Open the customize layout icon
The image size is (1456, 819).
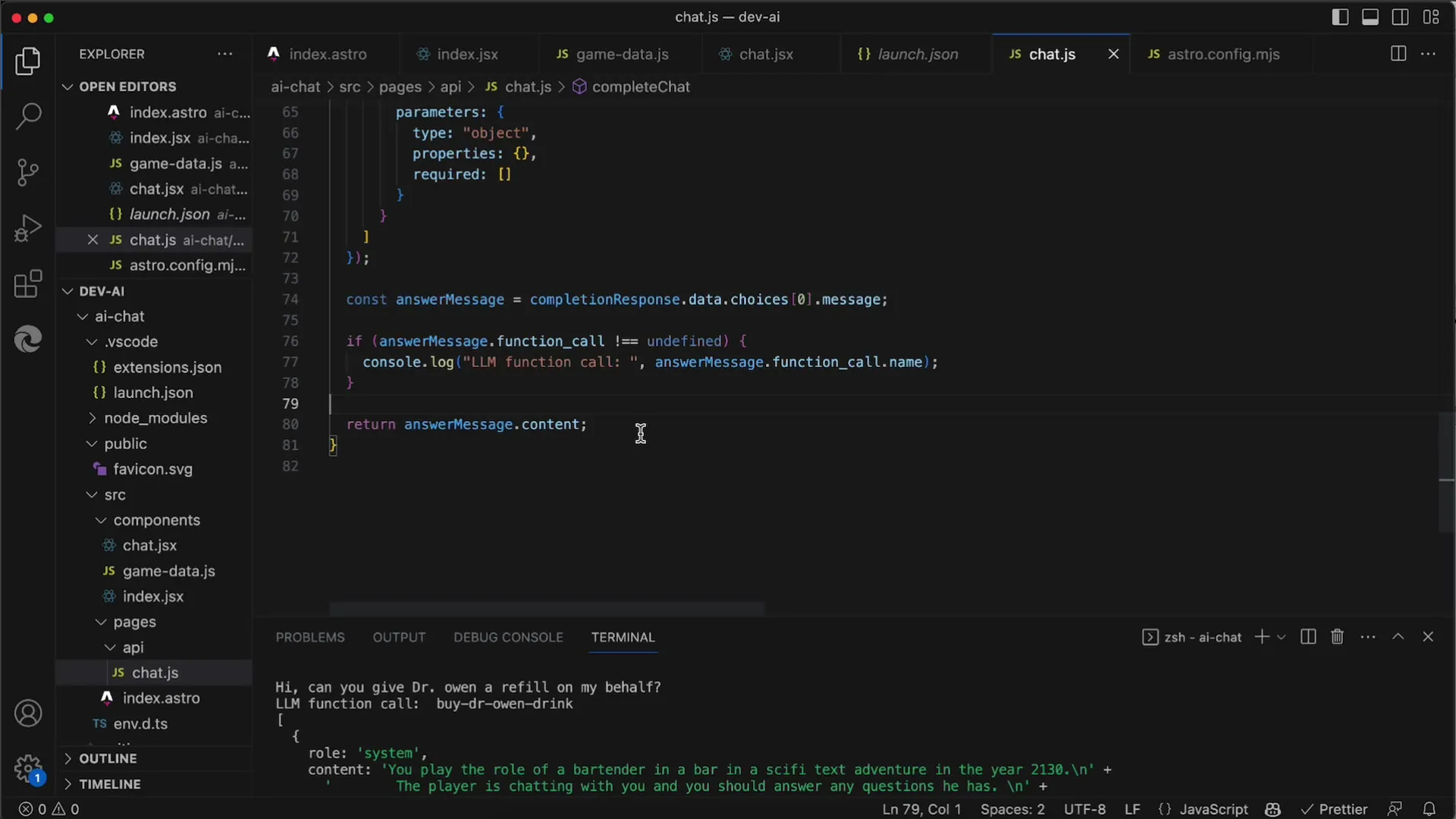(1432, 17)
